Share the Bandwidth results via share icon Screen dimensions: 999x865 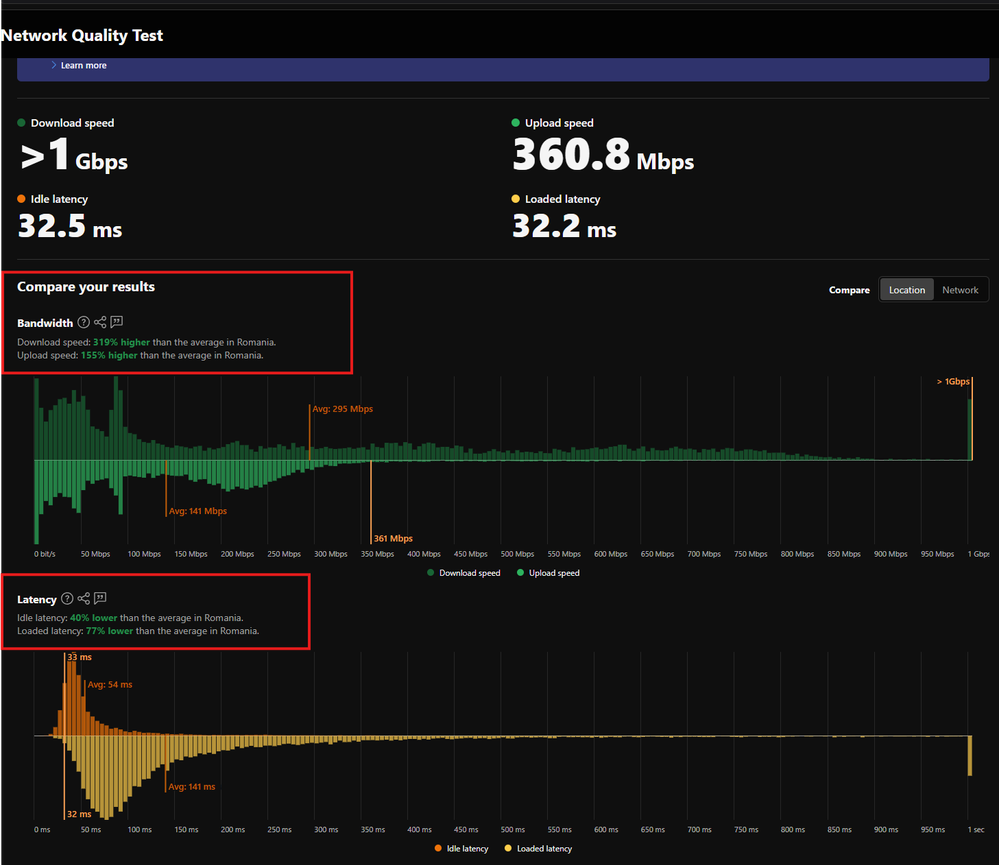click(x=100, y=322)
